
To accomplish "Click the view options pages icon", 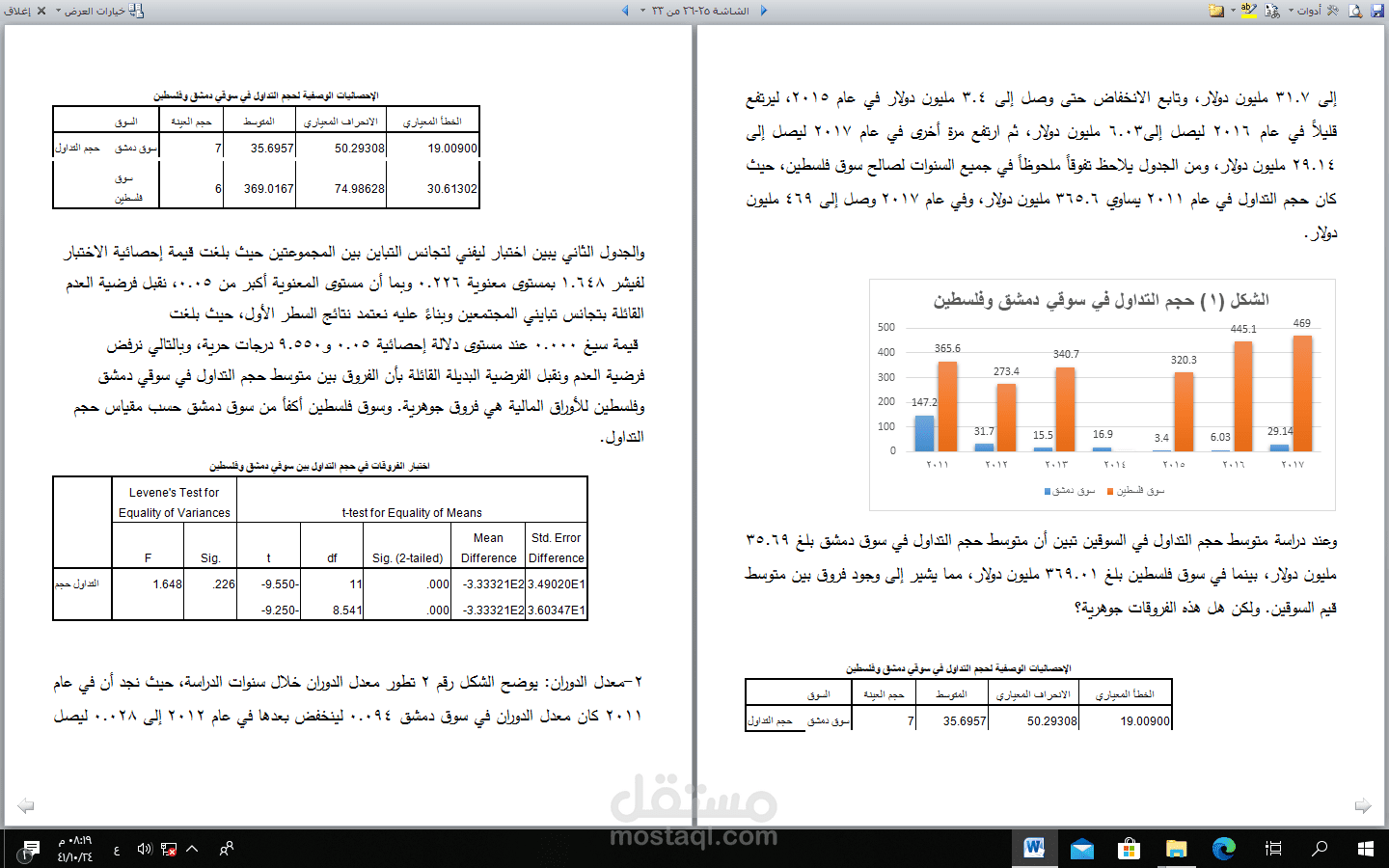I will tap(137, 11).
